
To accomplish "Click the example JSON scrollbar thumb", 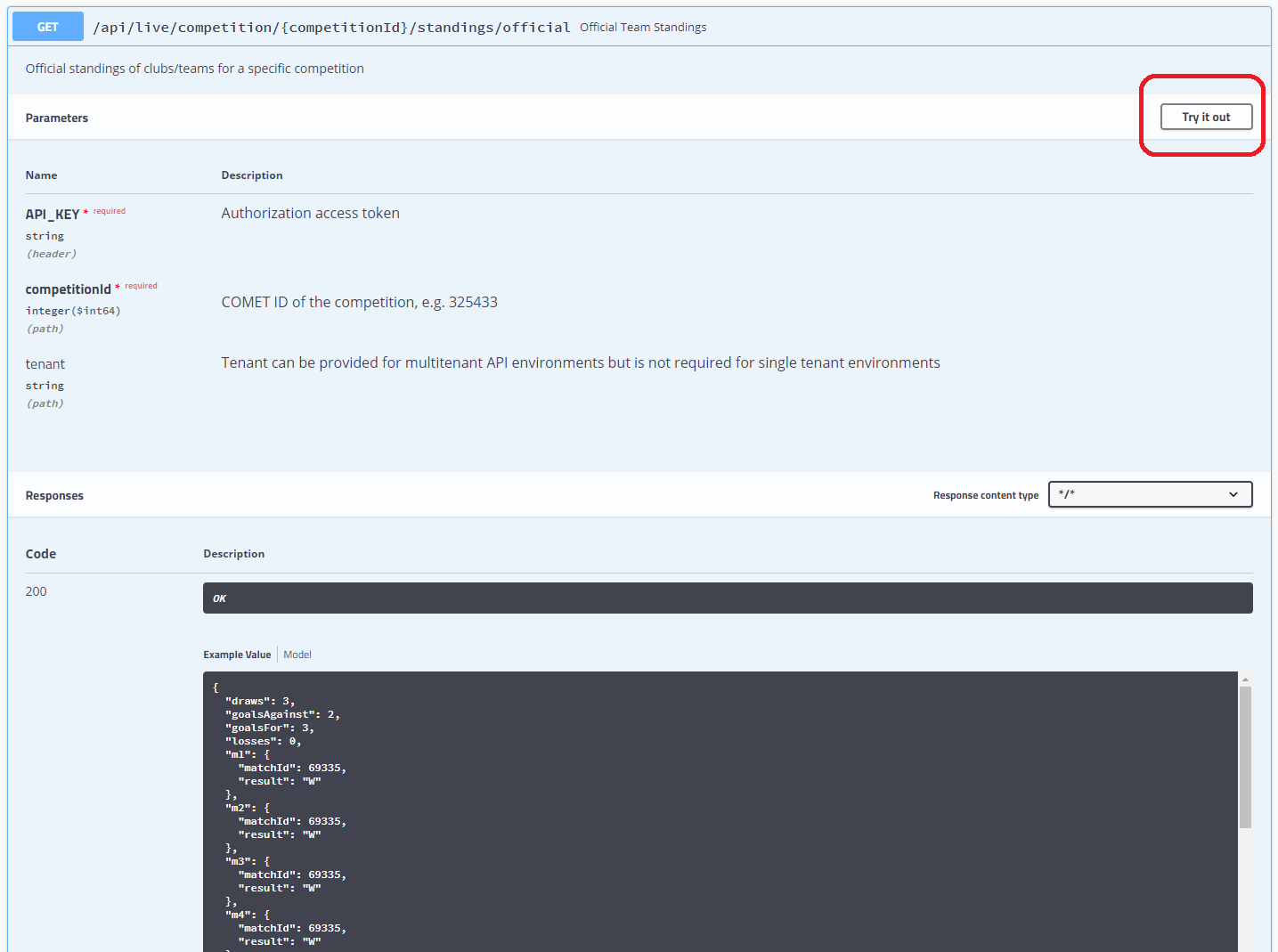I will click(x=1245, y=757).
